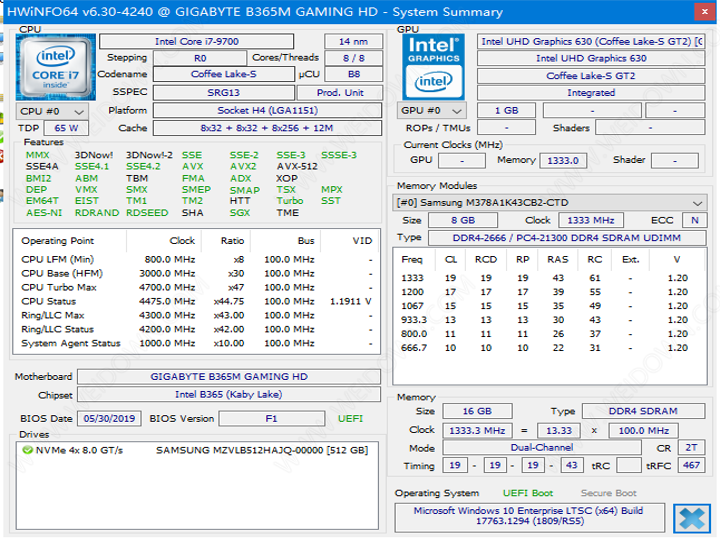This screenshot has width=720, height=540.
Task: Click the 666.7 frequency timing row
Action: point(549,348)
